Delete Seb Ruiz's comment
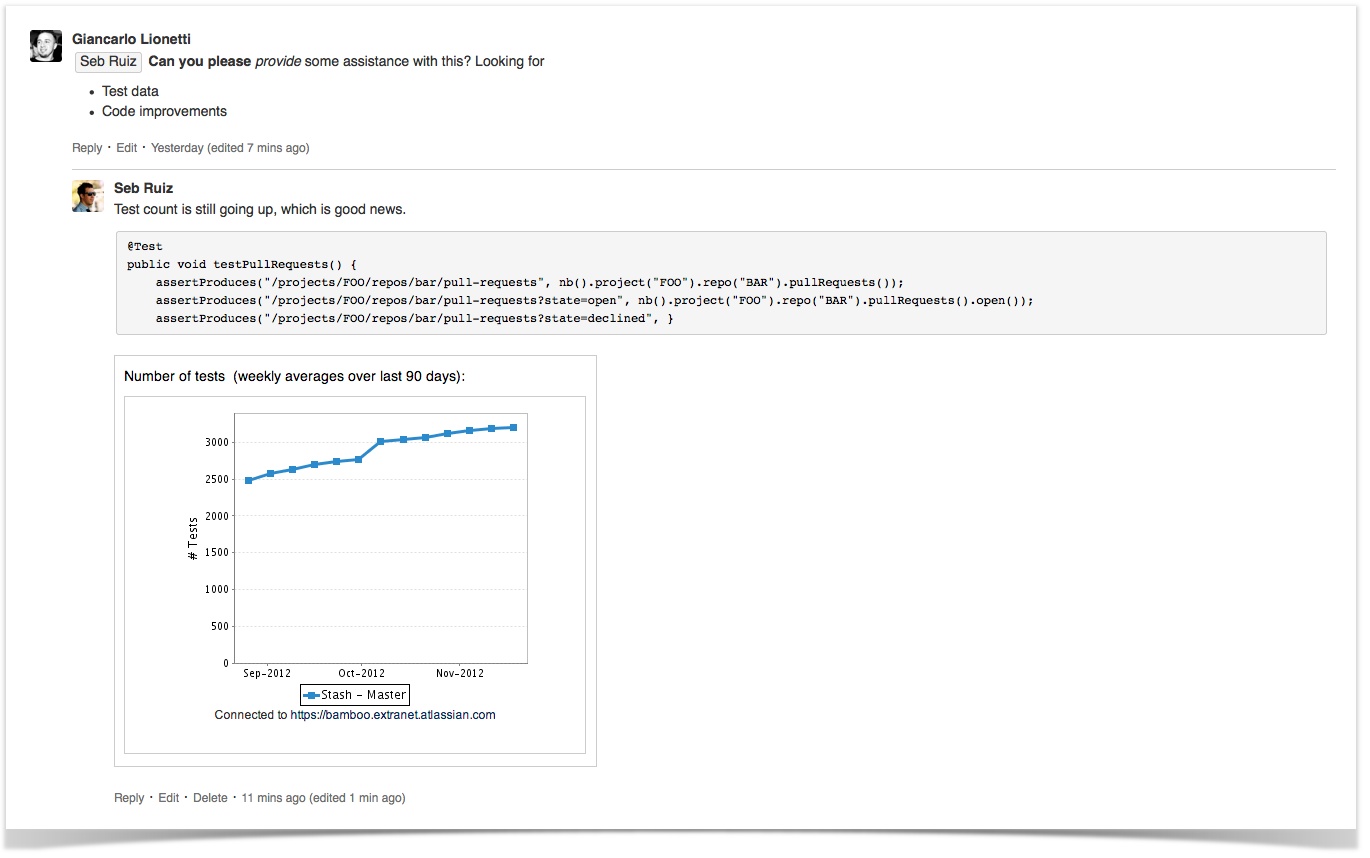This screenshot has width=1370, height=858. point(210,798)
